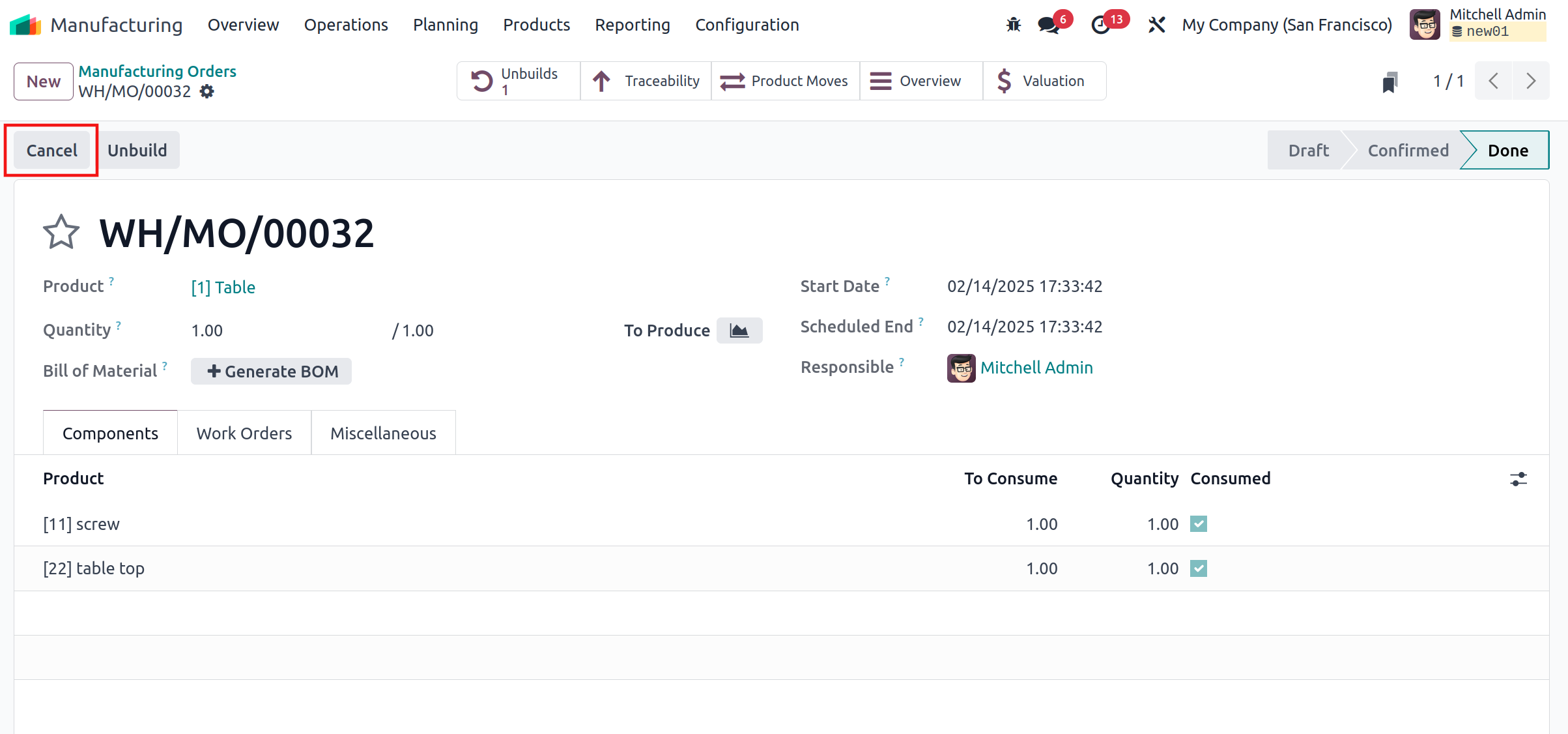Toggle the screw Consumed checkbox
The width and height of the screenshot is (1568, 734).
(1199, 524)
